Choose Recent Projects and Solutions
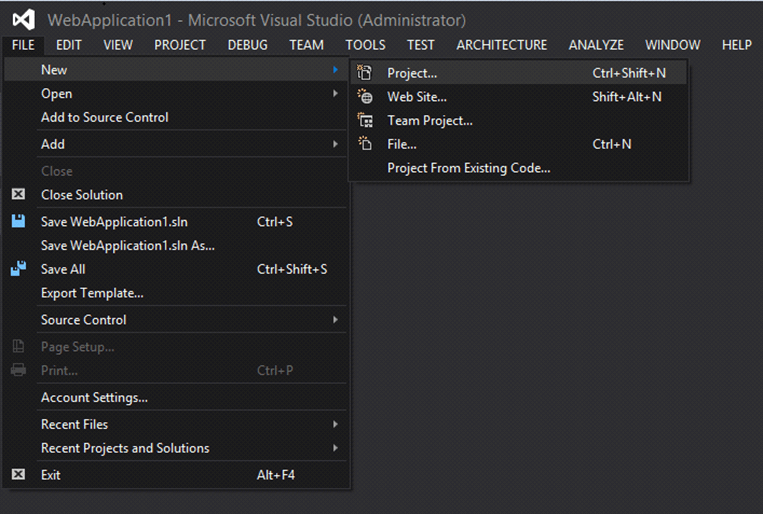The height and width of the screenshot is (514, 763). pyautogui.click(x=176, y=448)
